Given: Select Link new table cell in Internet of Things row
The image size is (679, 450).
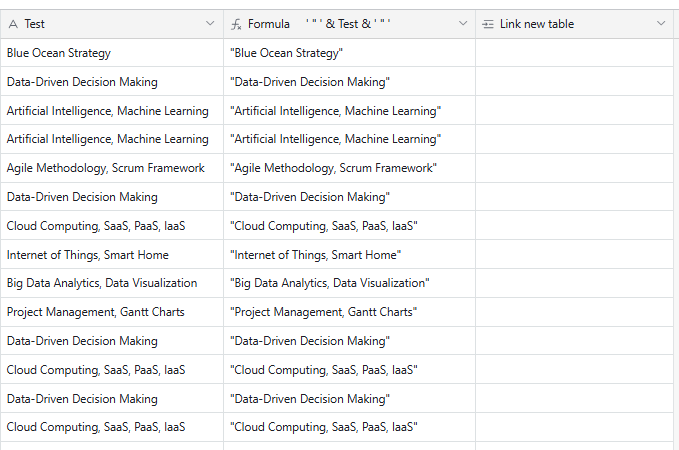Looking at the screenshot, I should point(574,255).
